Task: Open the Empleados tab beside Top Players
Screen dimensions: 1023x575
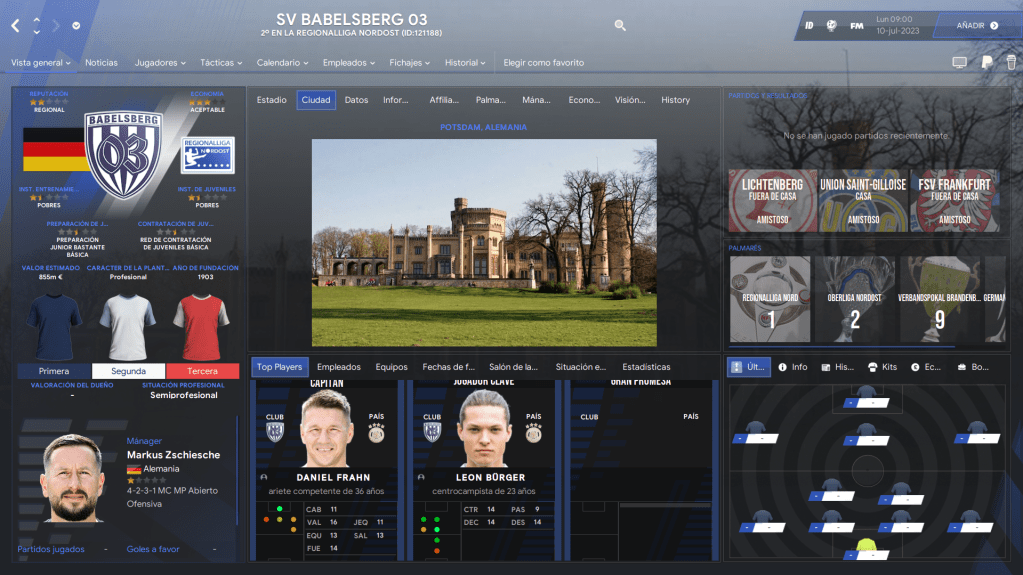Action: 338,367
